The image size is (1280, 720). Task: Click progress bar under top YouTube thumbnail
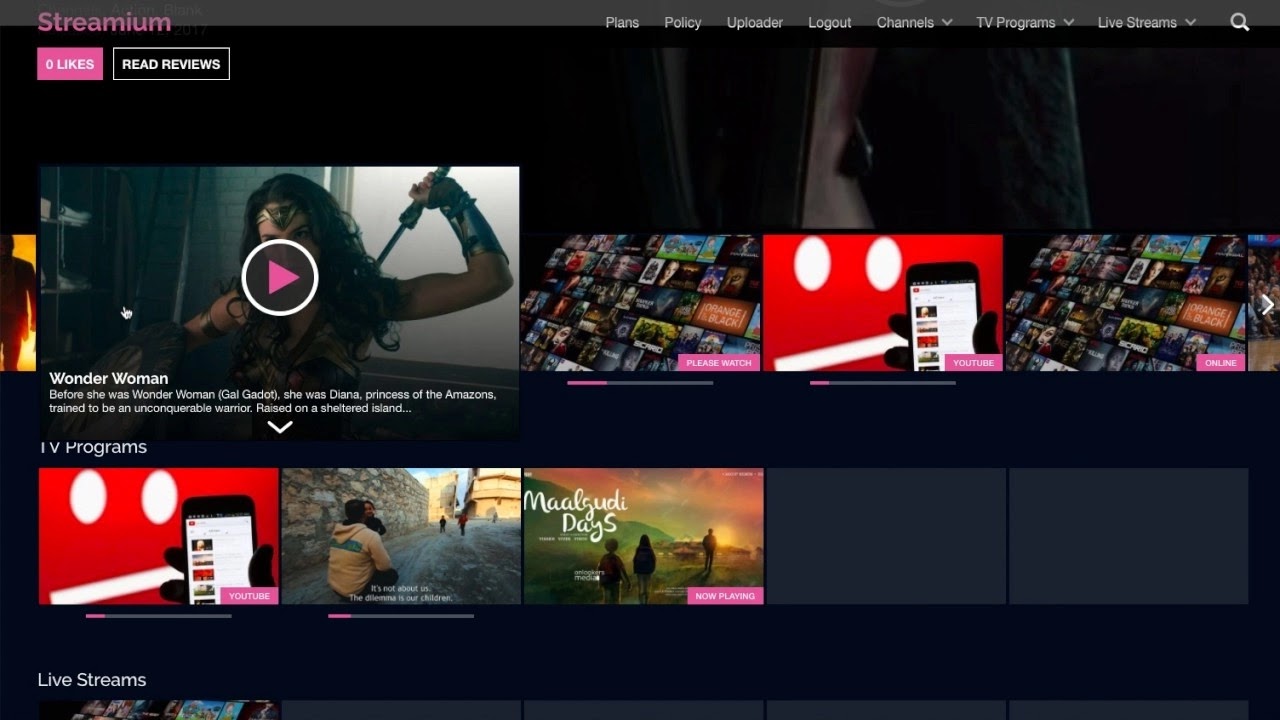tap(883, 382)
